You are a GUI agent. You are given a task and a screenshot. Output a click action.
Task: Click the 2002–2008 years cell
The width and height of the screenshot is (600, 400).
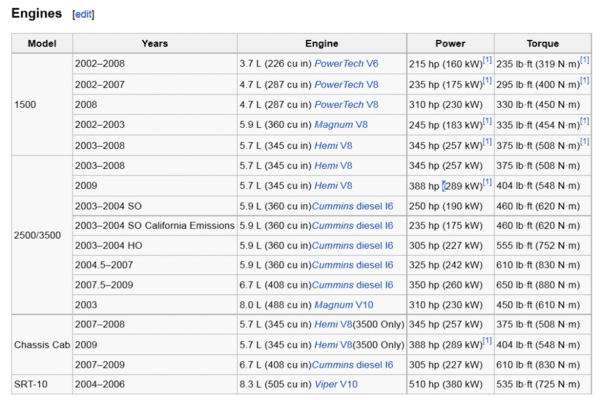click(155, 64)
